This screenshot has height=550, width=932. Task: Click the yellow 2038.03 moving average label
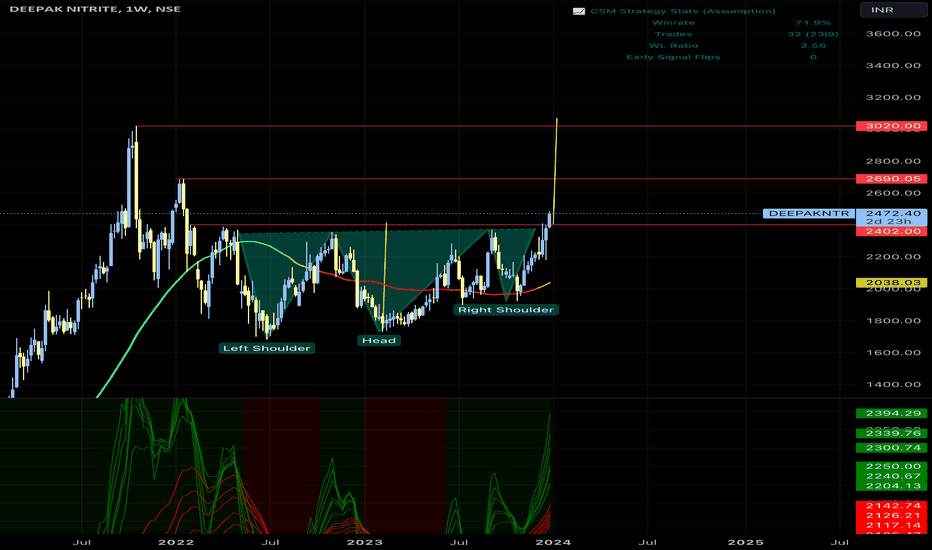892,283
